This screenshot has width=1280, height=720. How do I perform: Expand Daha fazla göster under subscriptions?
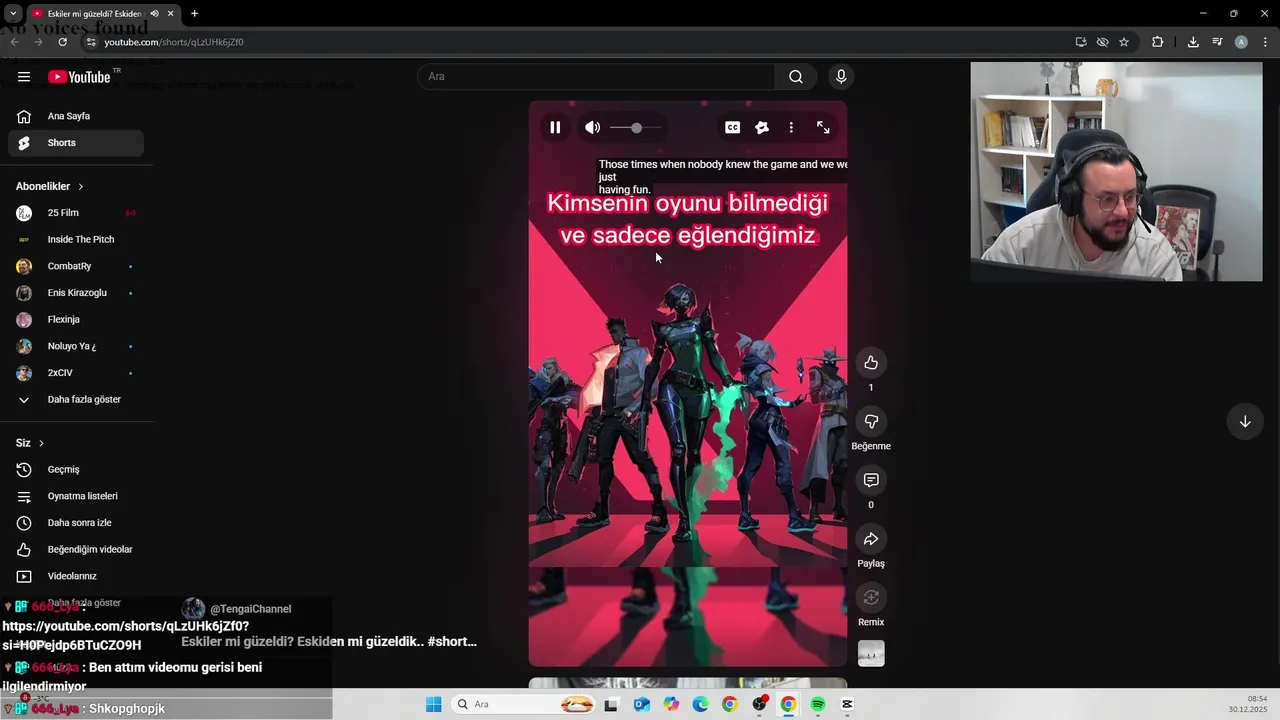(x=76, y=400)
